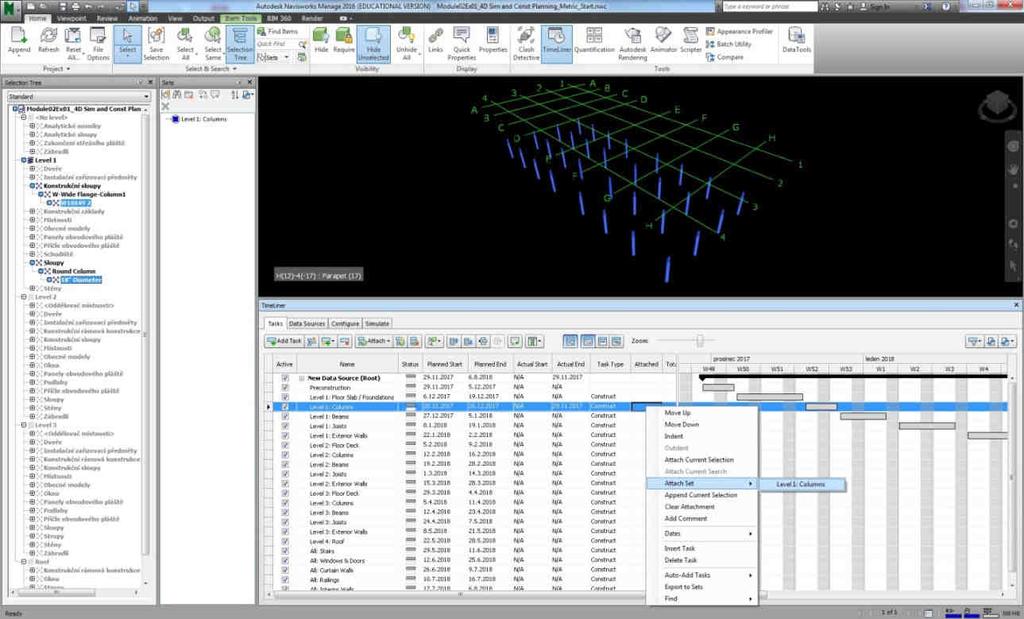Click the Planned Start column header

pos(445,364)
